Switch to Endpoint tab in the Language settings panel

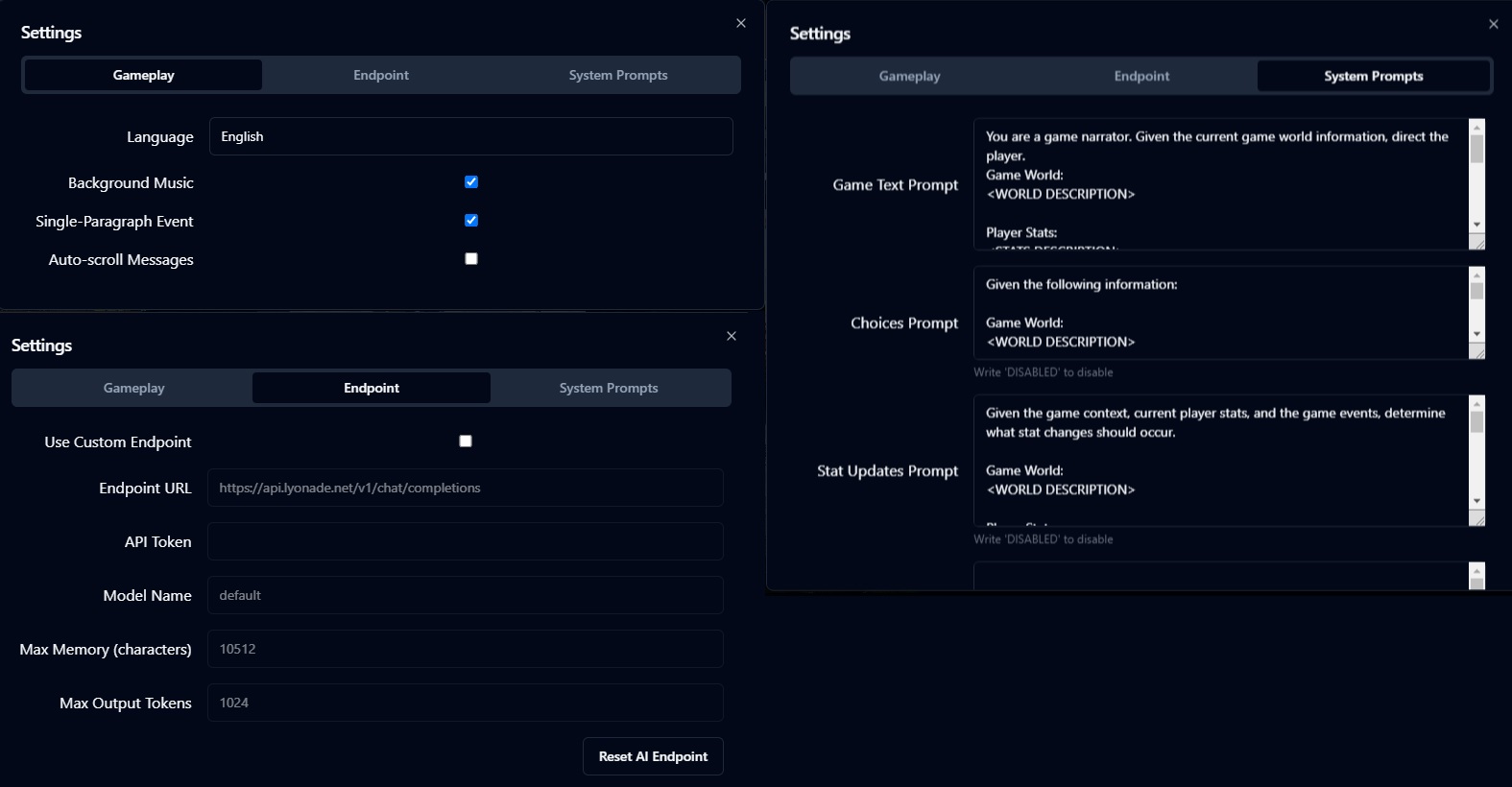point(381,75)
